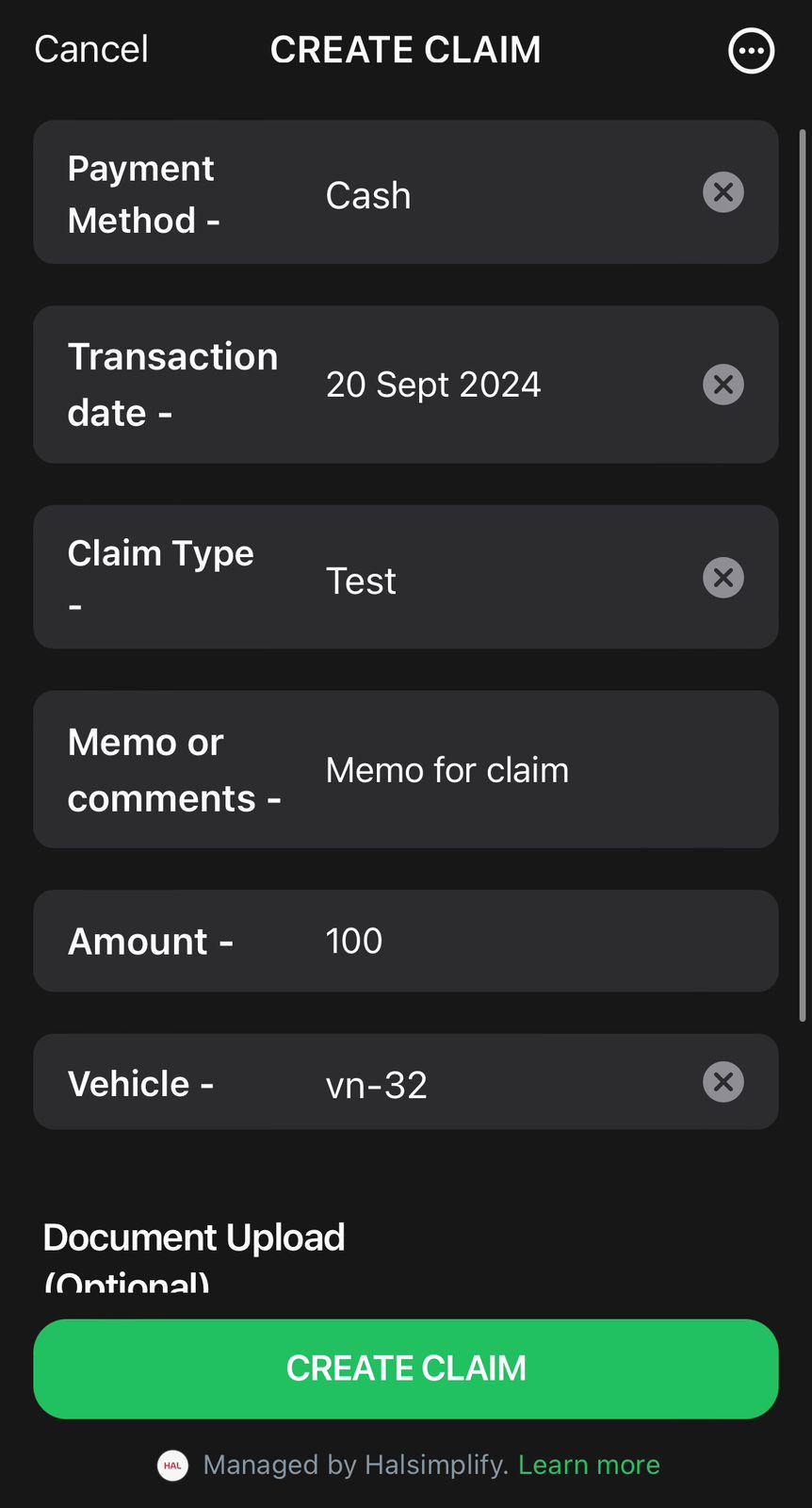This screenshot has width=812, height=1508.
Task: Clear the Cash payment method selection
Action: click(723, 192)
